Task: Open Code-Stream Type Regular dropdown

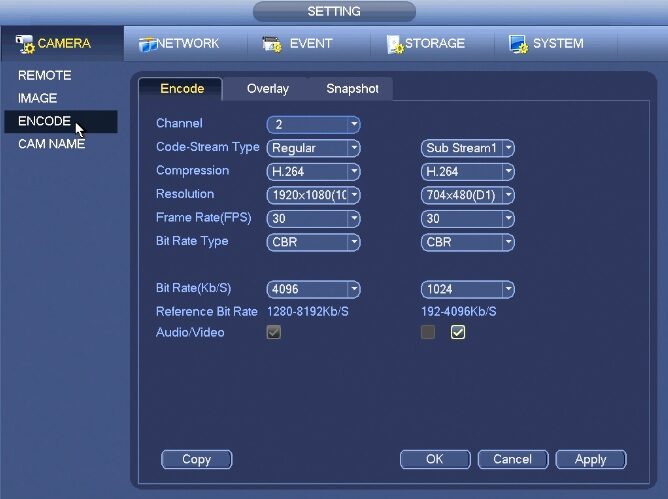Action: click(x=313, y=148)
